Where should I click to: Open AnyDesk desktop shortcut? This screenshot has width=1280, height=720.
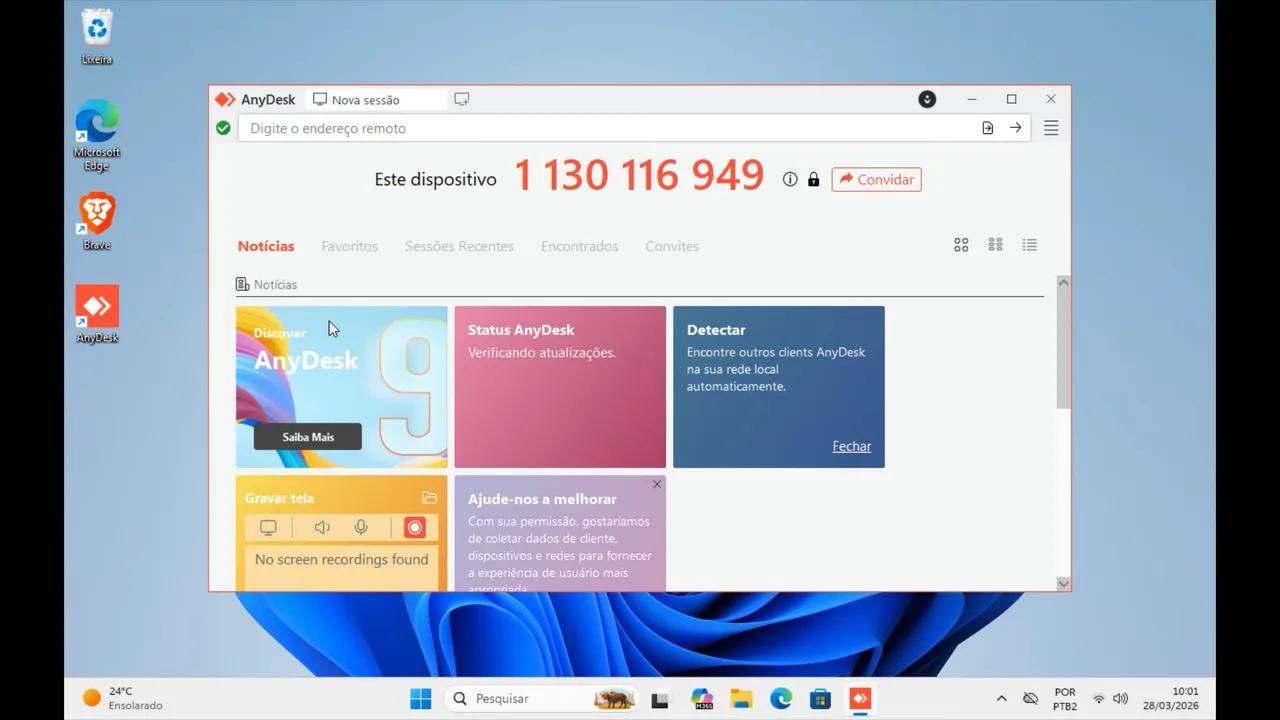click(97, 314)
